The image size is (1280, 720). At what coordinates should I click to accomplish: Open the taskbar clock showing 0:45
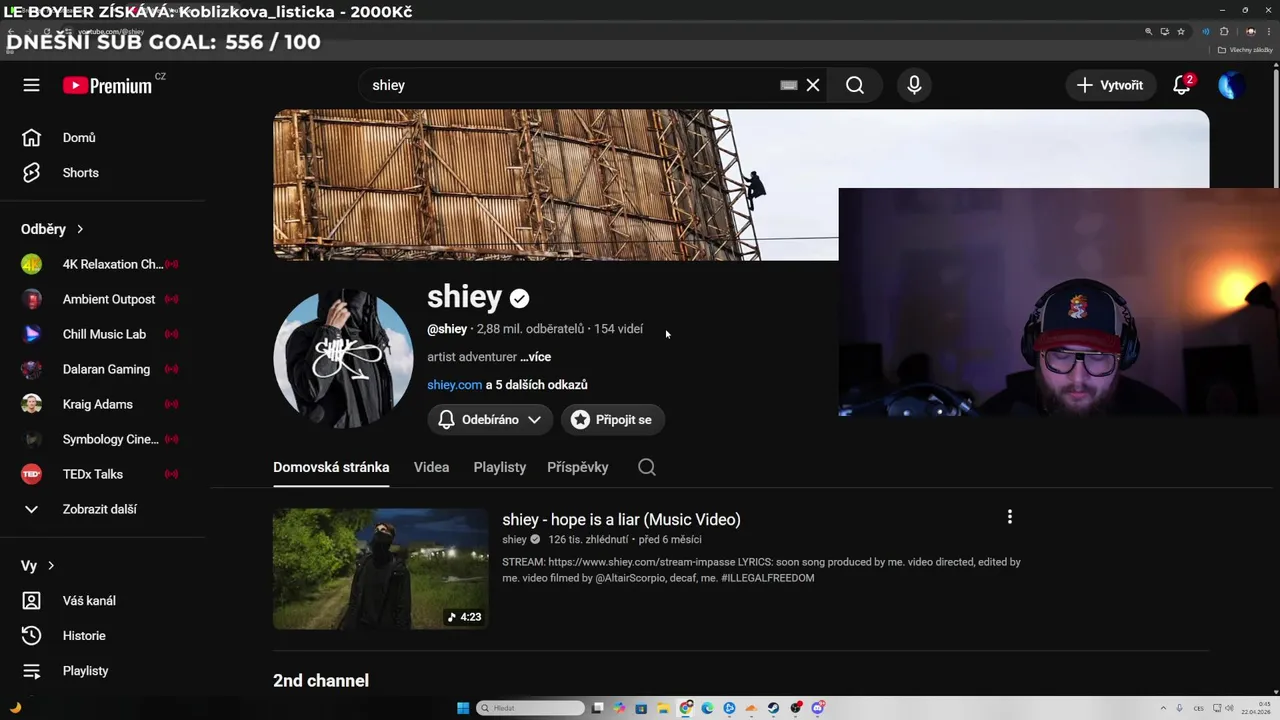1256,708
